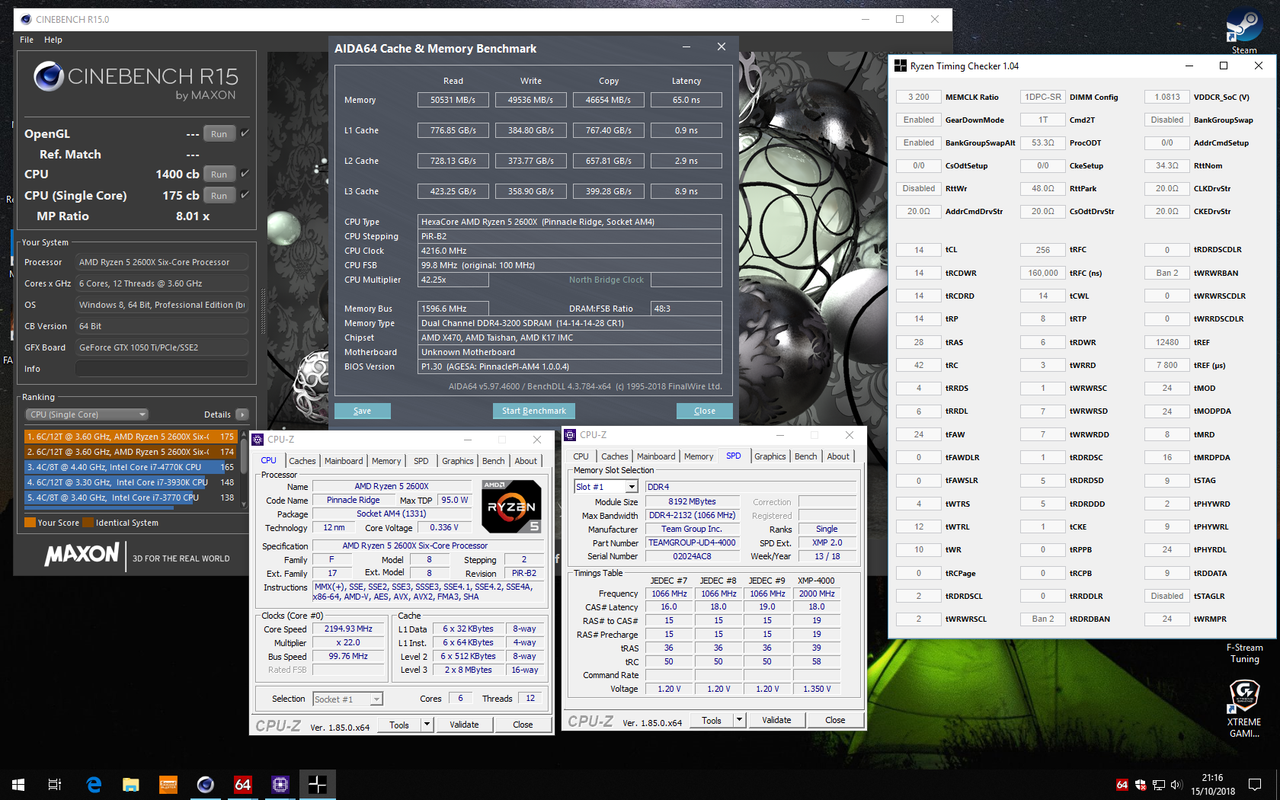
Task: Click the Start button on taskbar
Action: click(x=18, y=785)
